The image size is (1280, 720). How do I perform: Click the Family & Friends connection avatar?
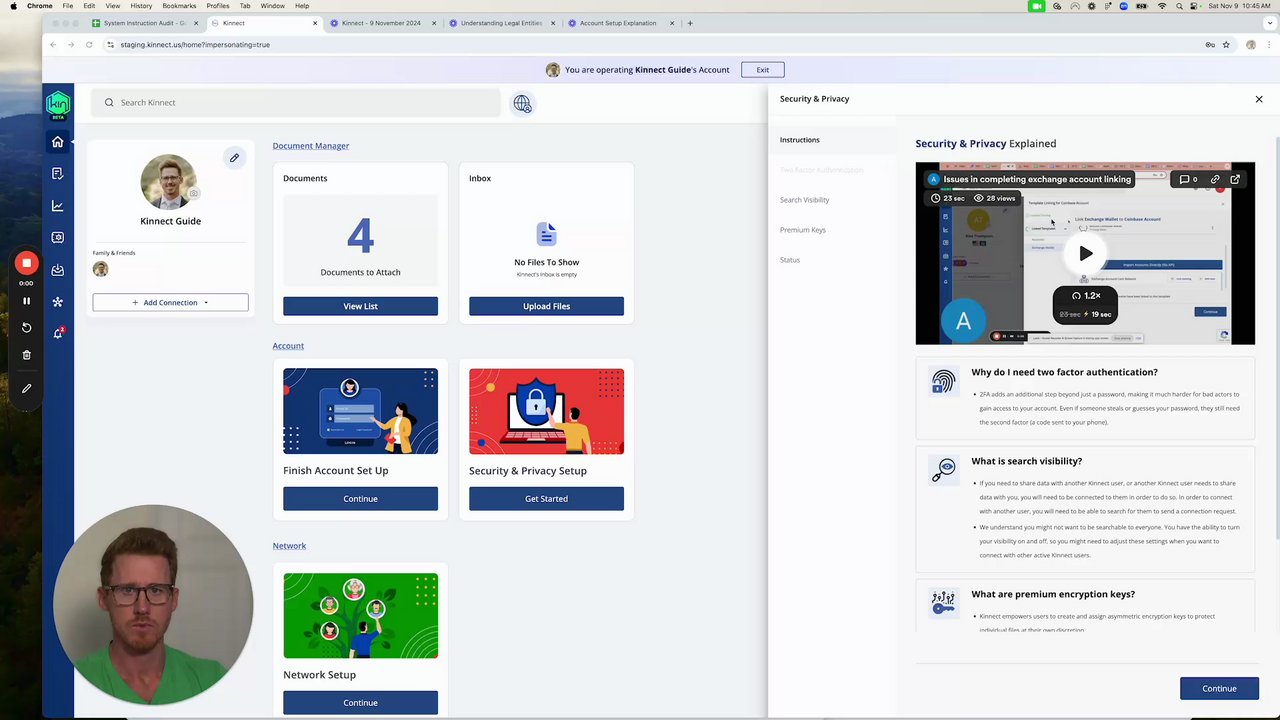[100, 269]
